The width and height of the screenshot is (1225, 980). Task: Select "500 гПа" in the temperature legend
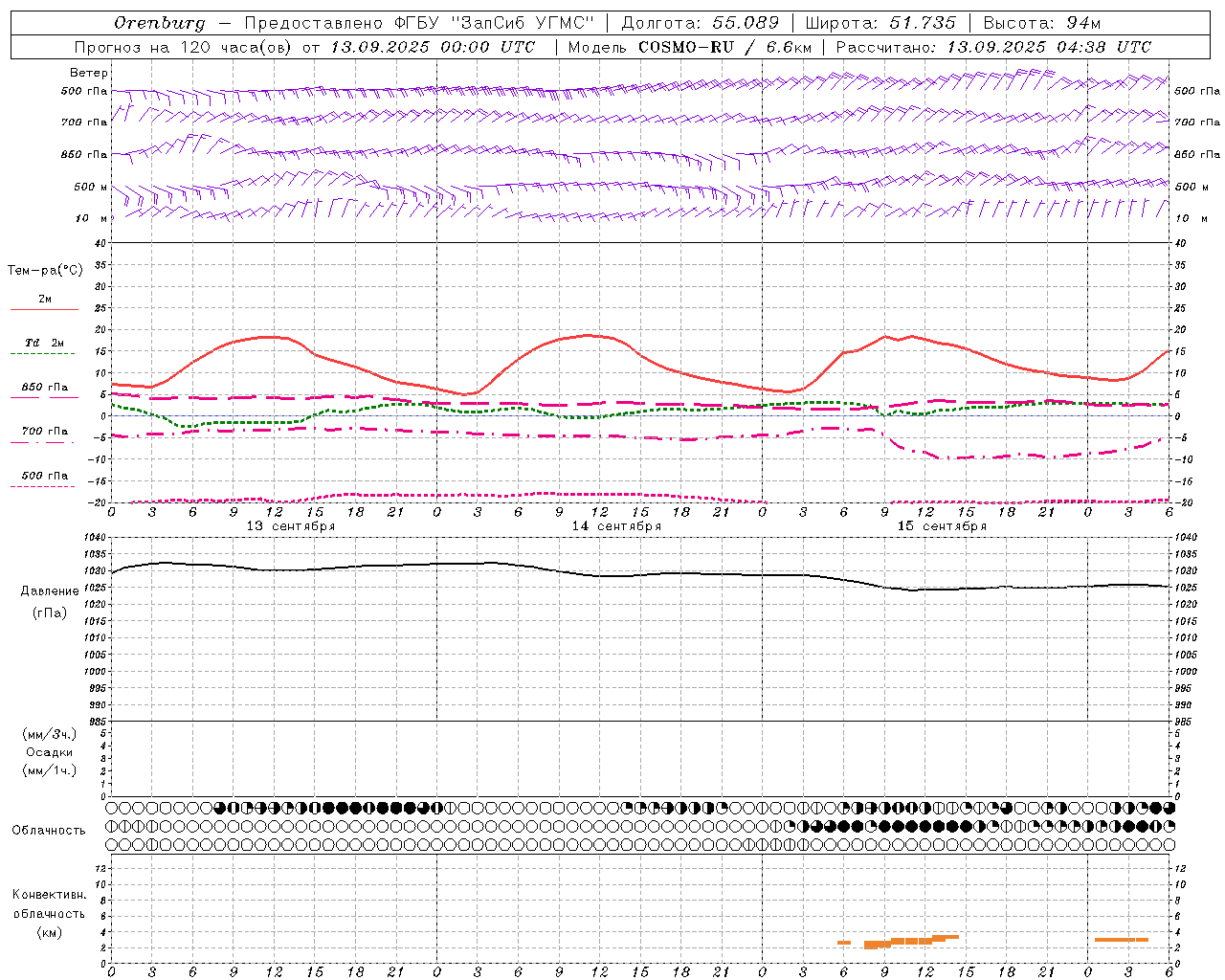click(45, 476)
